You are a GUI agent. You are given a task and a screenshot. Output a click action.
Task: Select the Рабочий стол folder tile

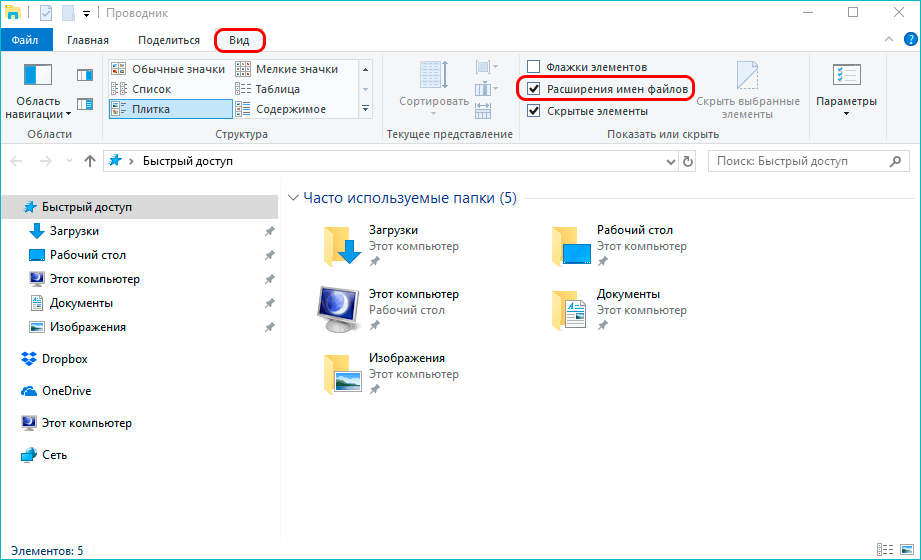(x=619, y=246)
